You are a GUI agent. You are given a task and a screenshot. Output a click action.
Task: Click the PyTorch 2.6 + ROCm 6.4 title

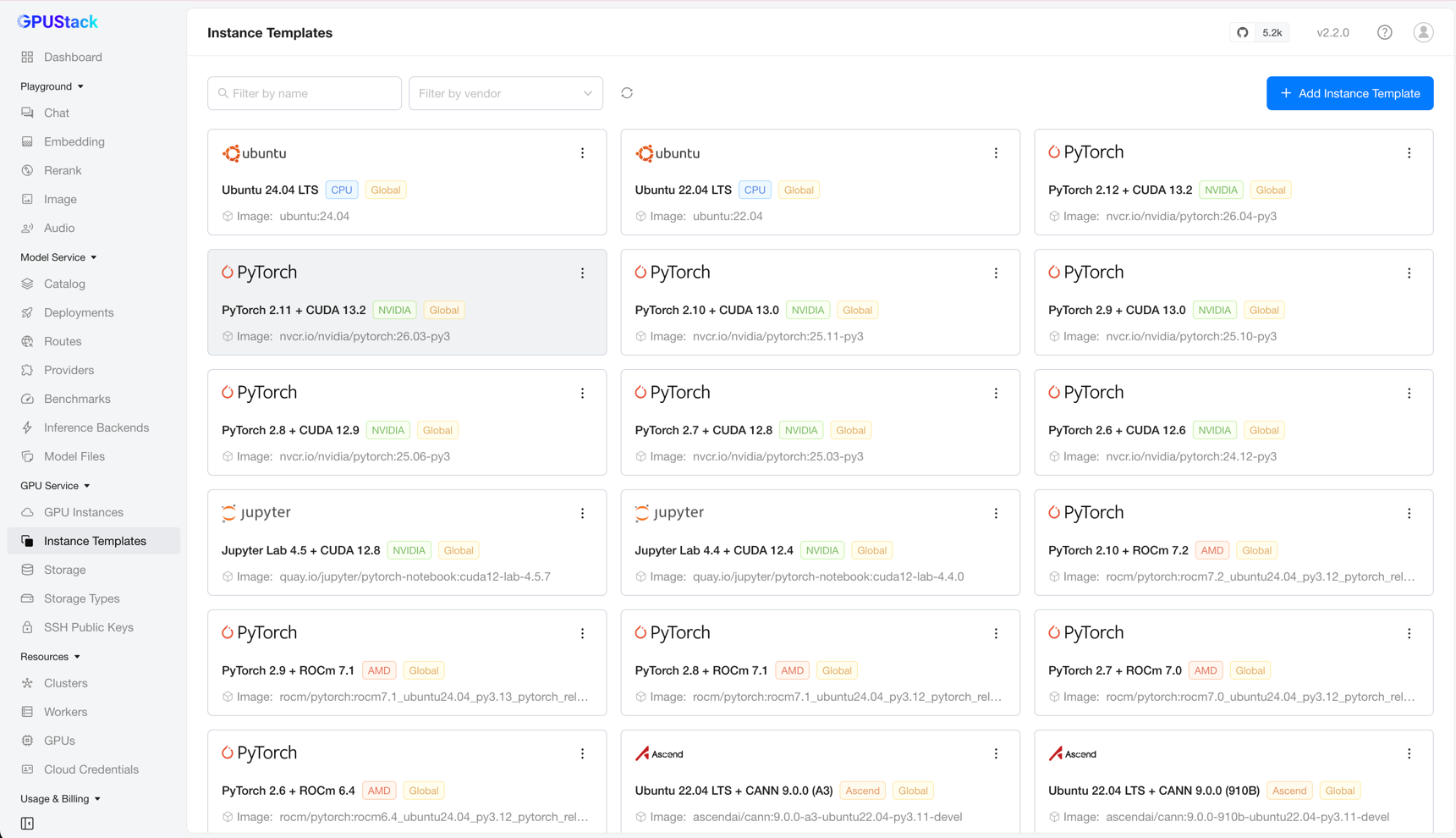tap(288, 791)
